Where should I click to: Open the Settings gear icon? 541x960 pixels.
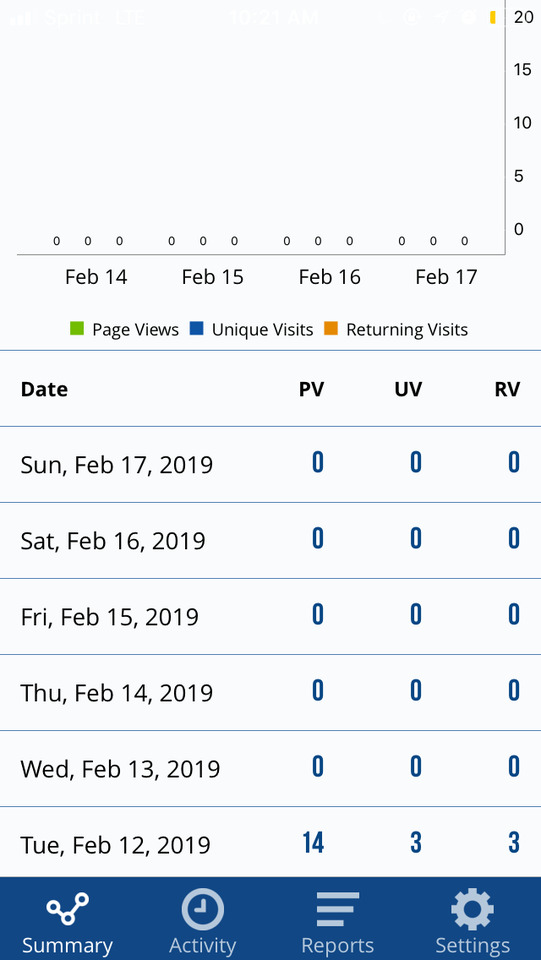(x=472, y=909)
